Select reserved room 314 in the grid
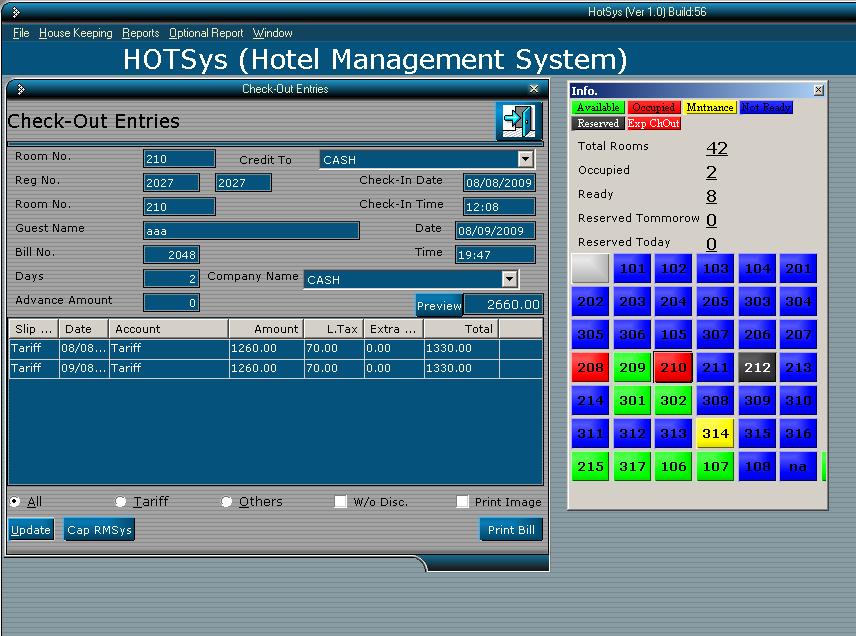 click(714, 433)
